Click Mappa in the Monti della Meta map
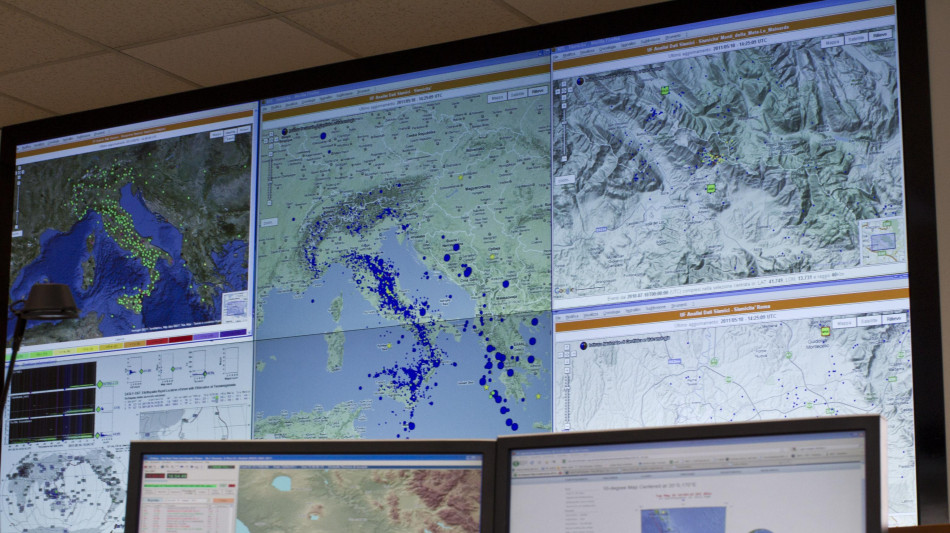The height and width of the screenshot is (533, 950). [x=832, y=42]
